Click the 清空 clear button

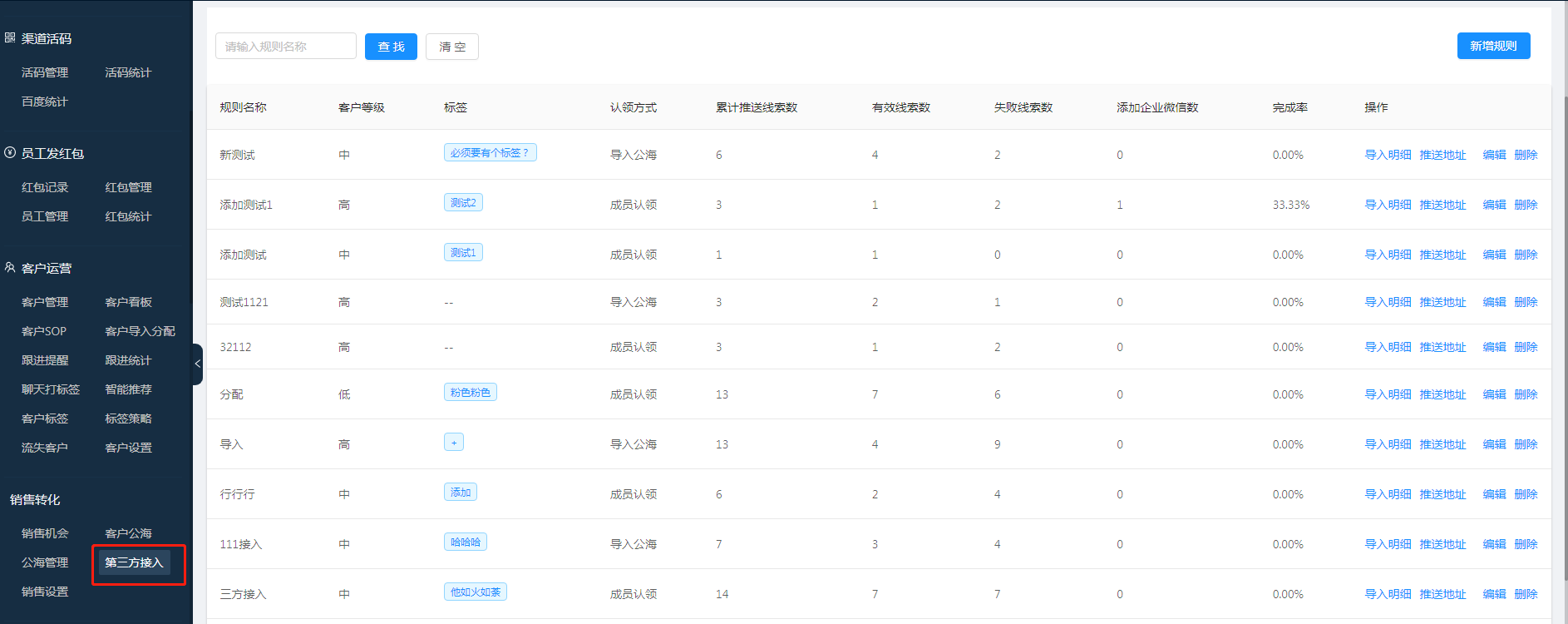(x=452, y=47)
